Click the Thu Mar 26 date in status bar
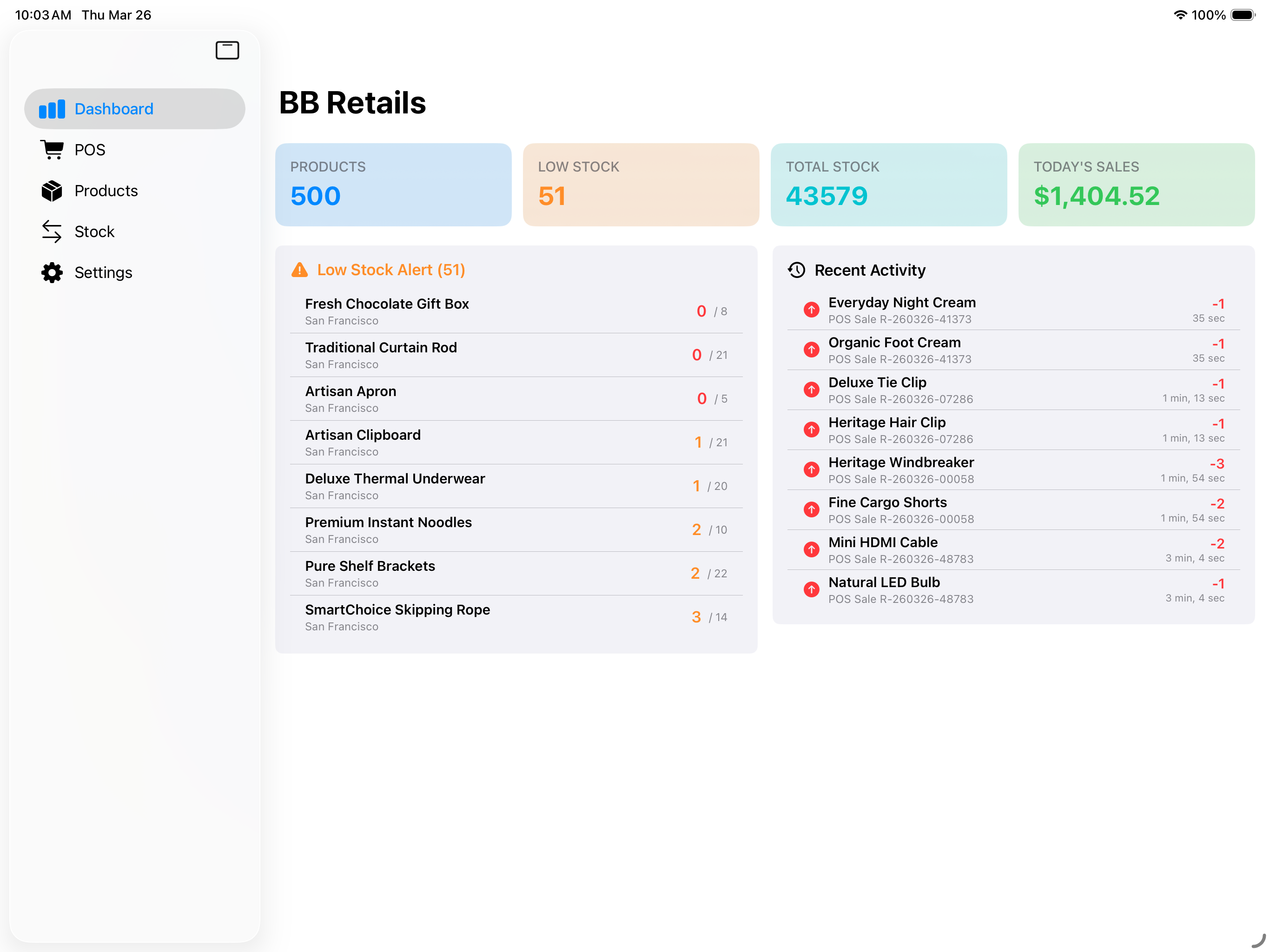Screen dimensions: 1270x952 tap(116, 15)
